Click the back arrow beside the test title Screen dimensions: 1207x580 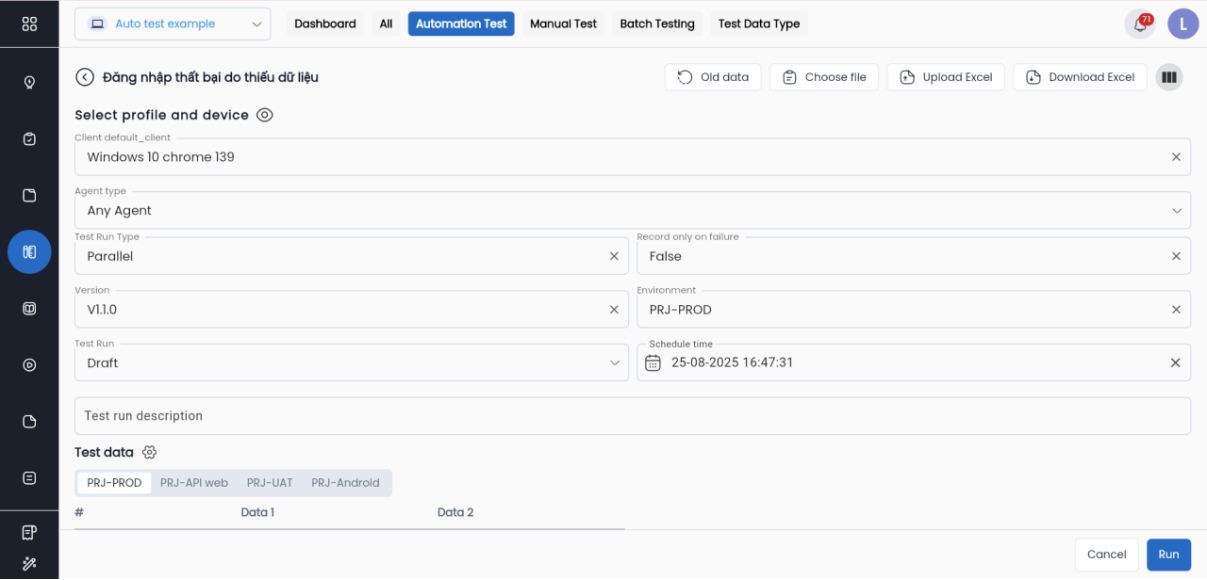click(85, 77)
